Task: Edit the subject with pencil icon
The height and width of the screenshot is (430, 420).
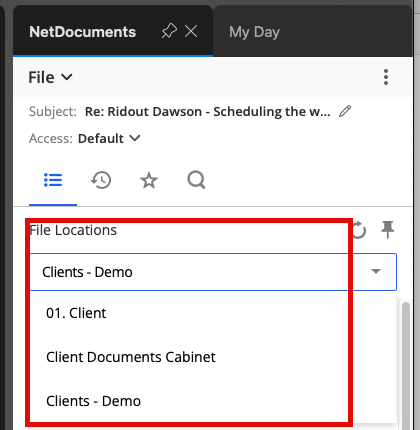Action: [345, 111]
